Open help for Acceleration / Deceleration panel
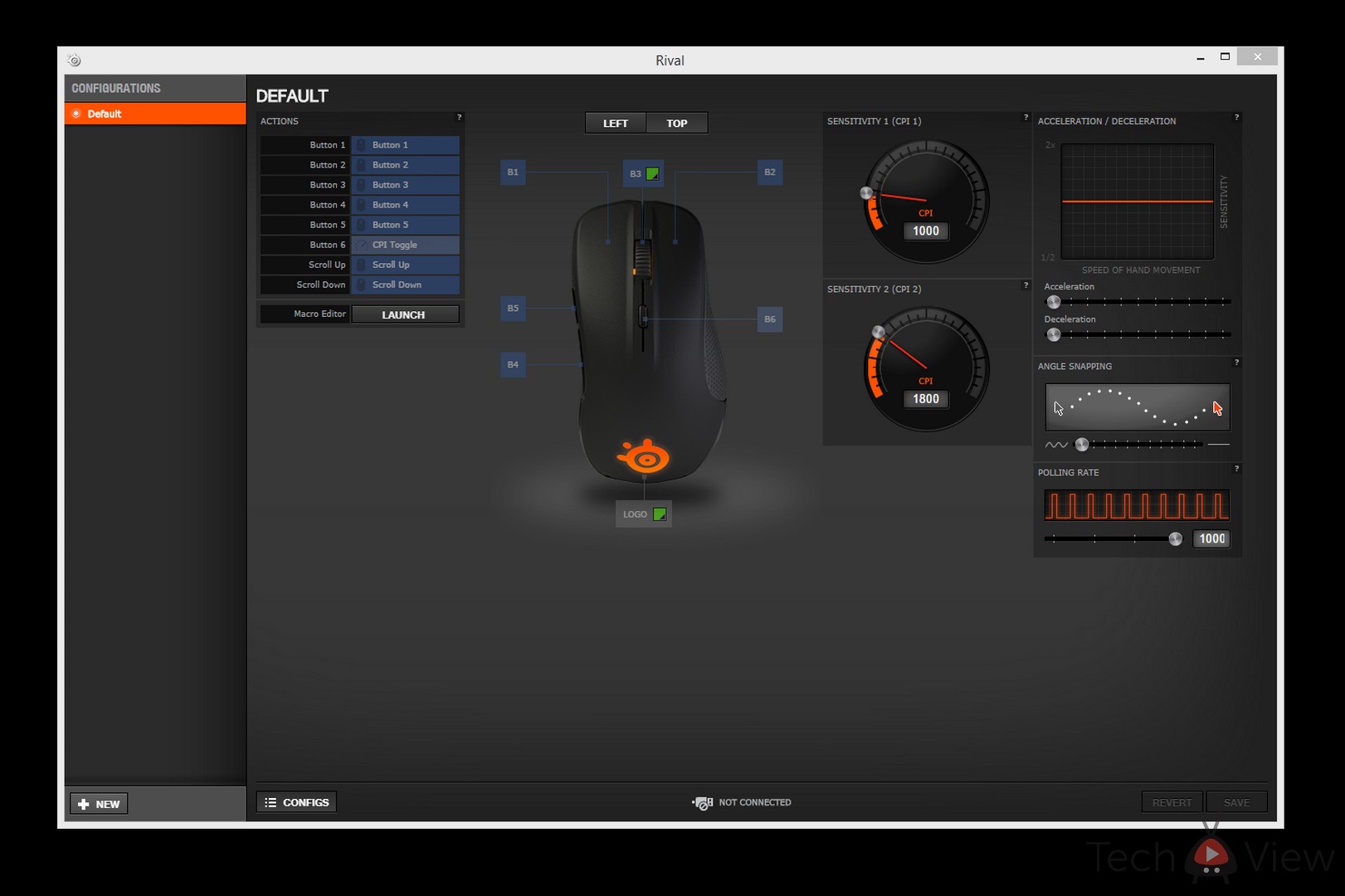This screenshot has width=1345, height=896. [x=1236, y=118]
